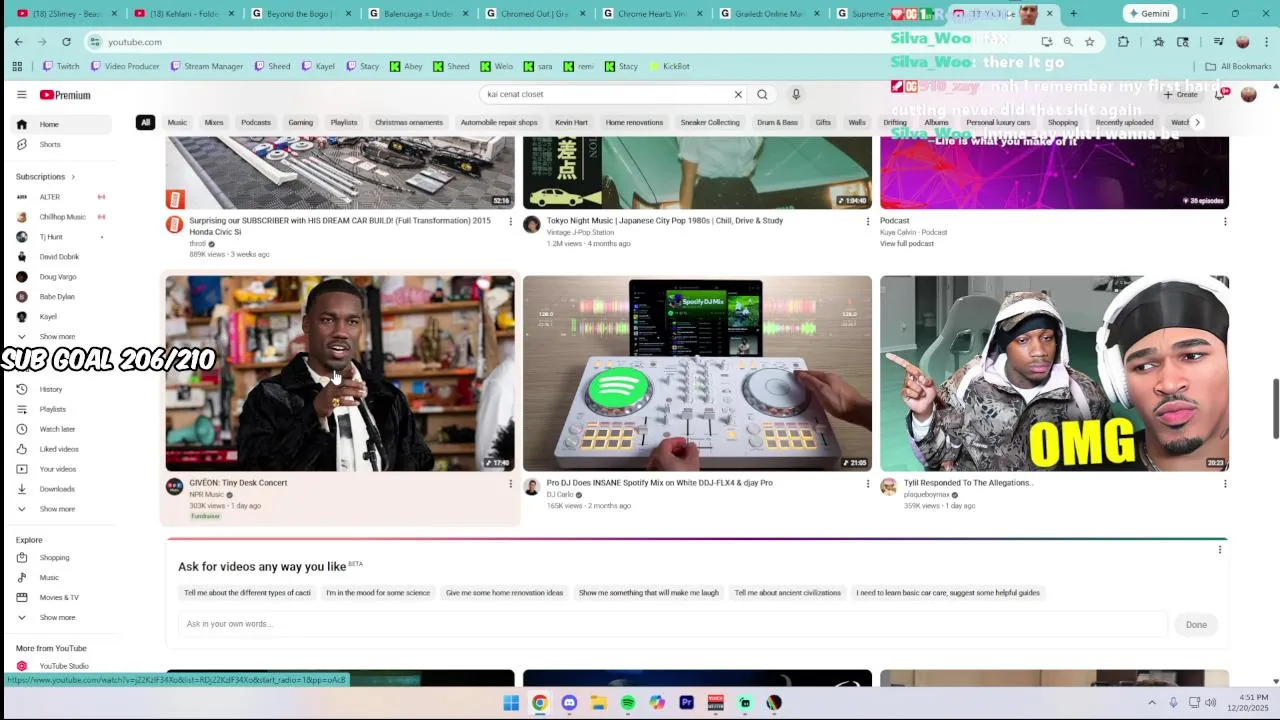Open the Create button
The height and width of the screenshot is (720, 1280).
(x=1181, y=94)
